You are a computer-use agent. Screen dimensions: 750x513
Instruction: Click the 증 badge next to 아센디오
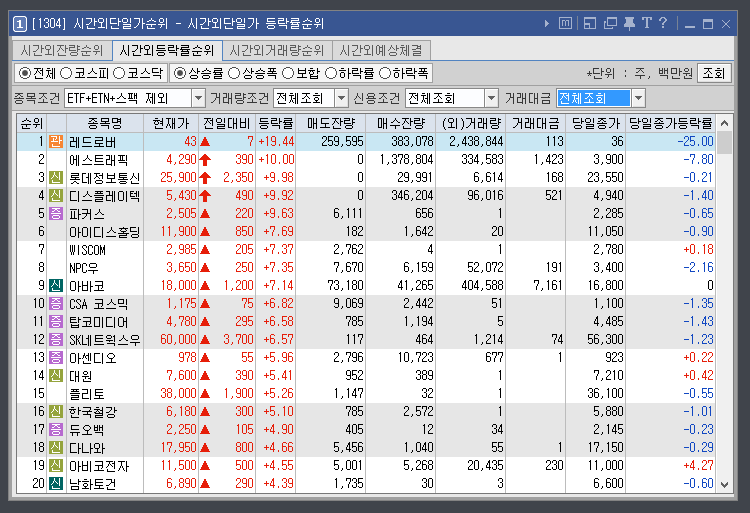[x=56, y=358]
